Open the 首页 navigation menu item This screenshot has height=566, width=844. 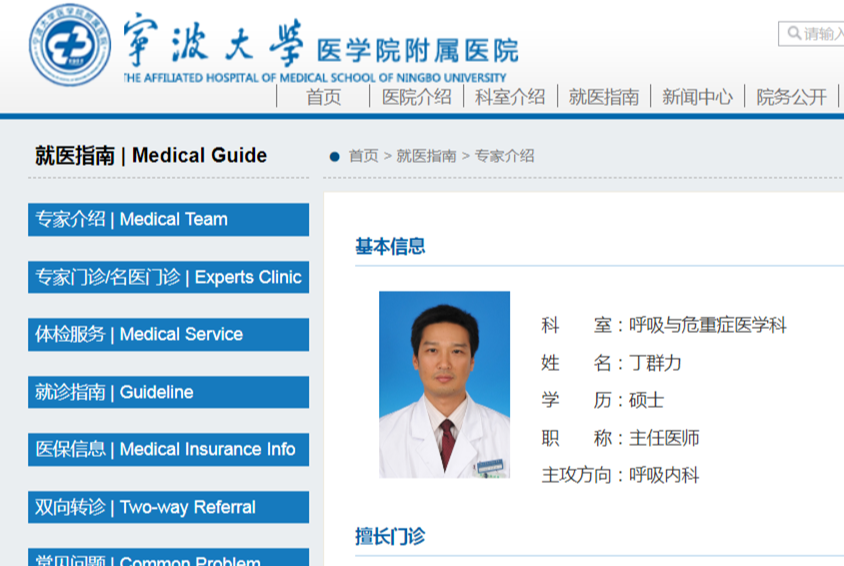pos(323,97)
